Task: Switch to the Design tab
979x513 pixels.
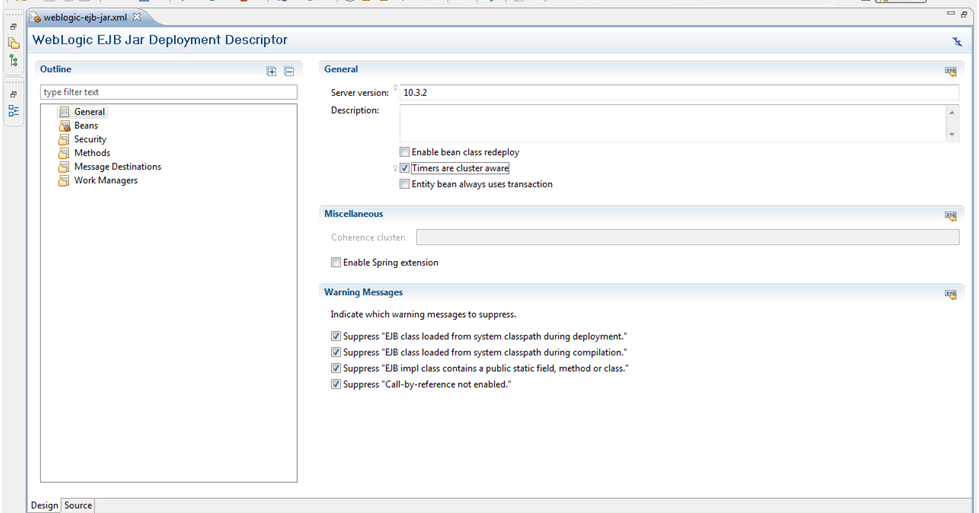Action: pyautogui.click(x=44, y=506)
